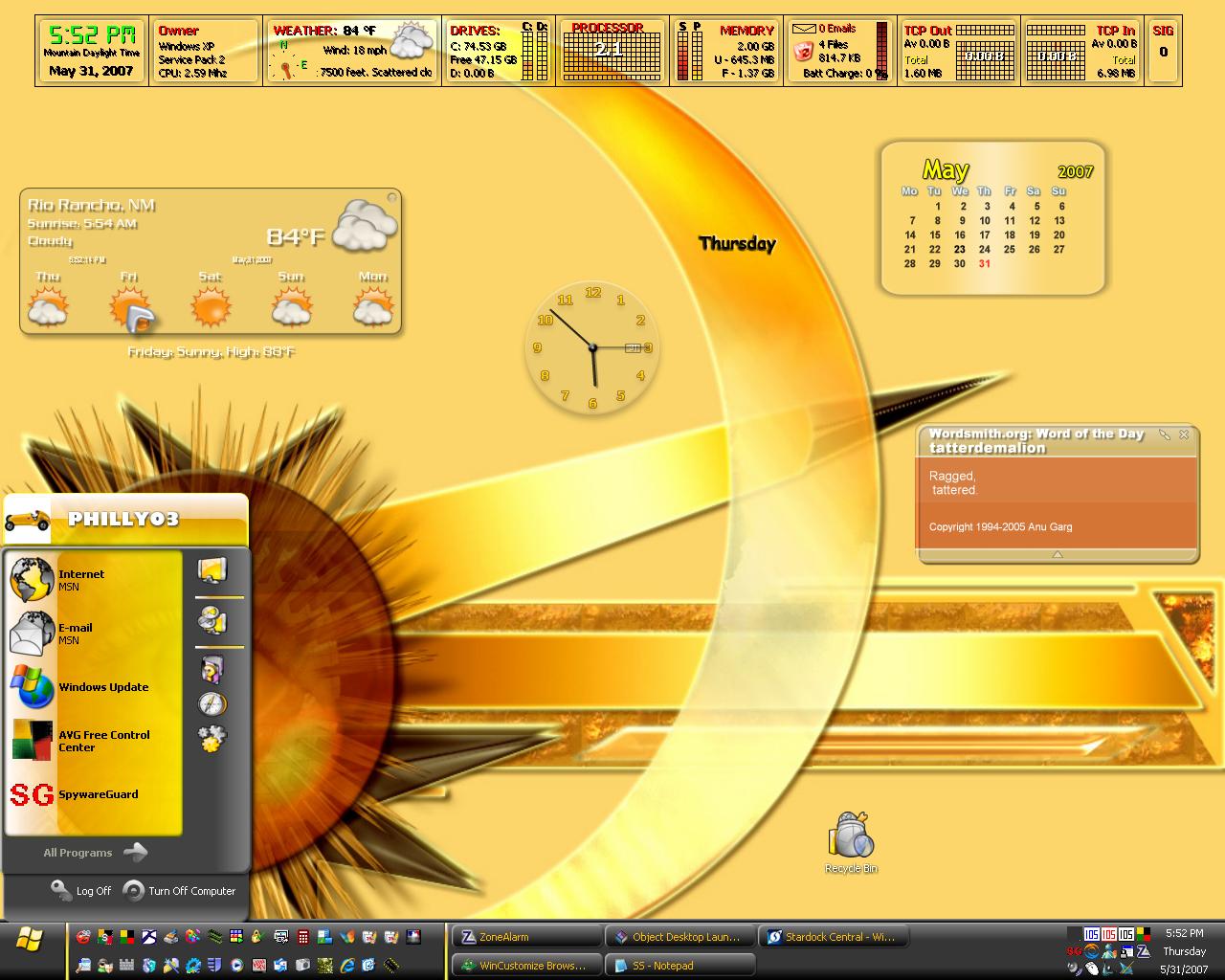Select day 31 on May calendar
1225x980 pixels.
pyautogui.click(x=985, y=263)
